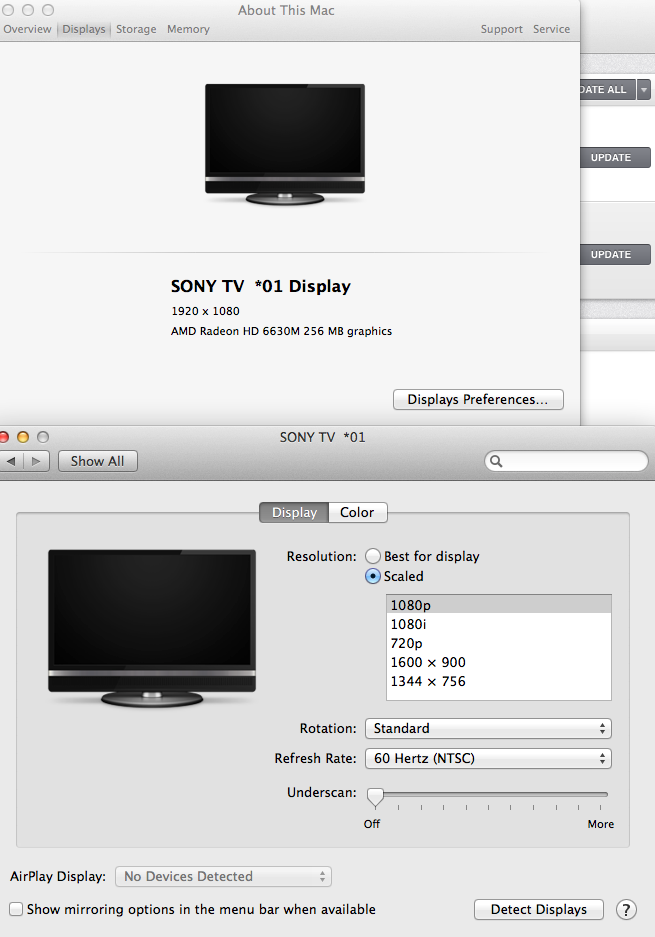Minimize the SONY TV *01 preferences window
This screenshot has width=655, height=937.
[23, 437]
